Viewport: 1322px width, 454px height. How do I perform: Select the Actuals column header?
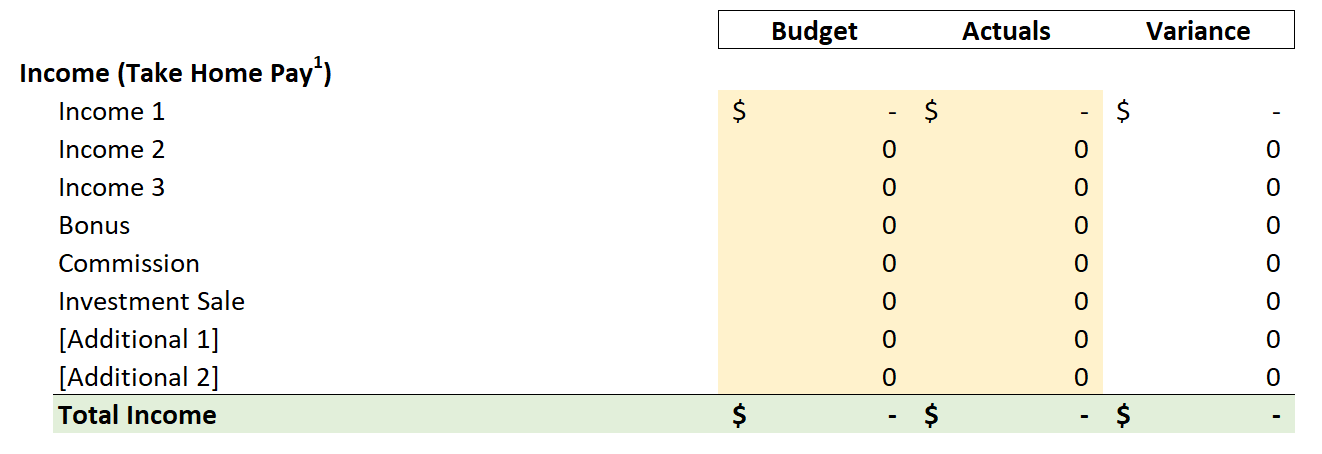pyautogui.click(x=1006, y=31)
